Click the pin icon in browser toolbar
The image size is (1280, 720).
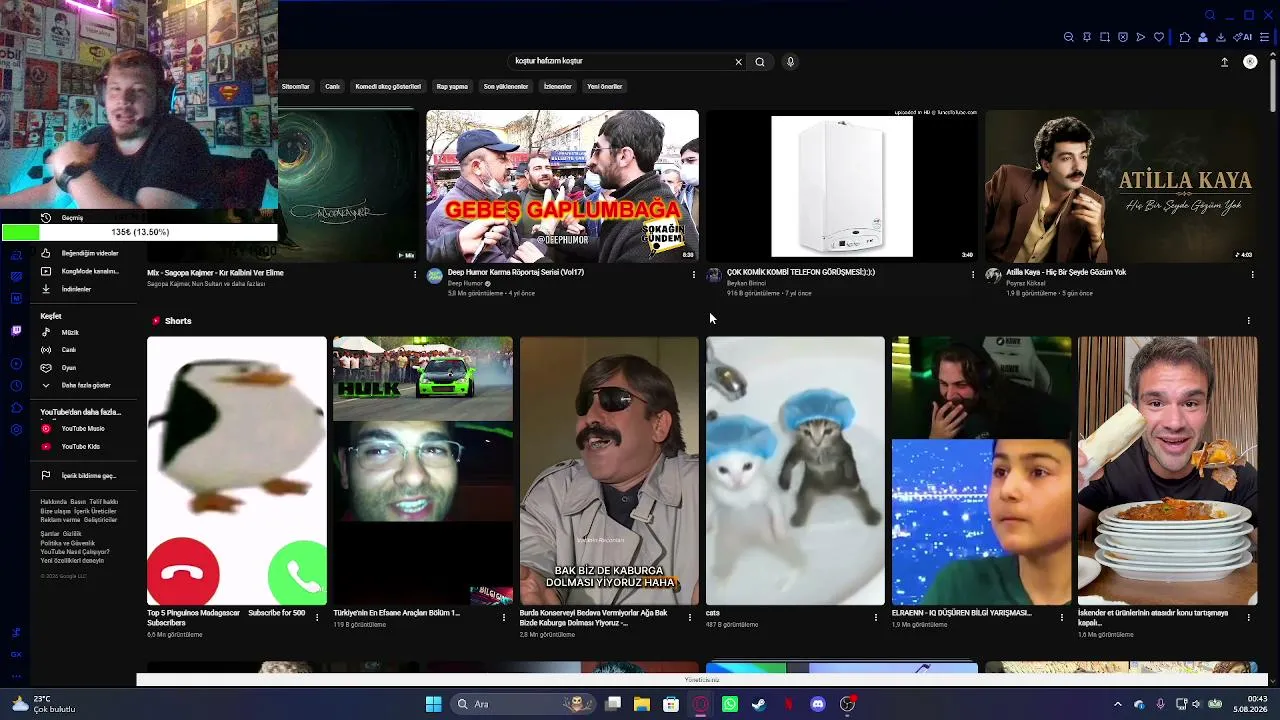(1087, 38)
